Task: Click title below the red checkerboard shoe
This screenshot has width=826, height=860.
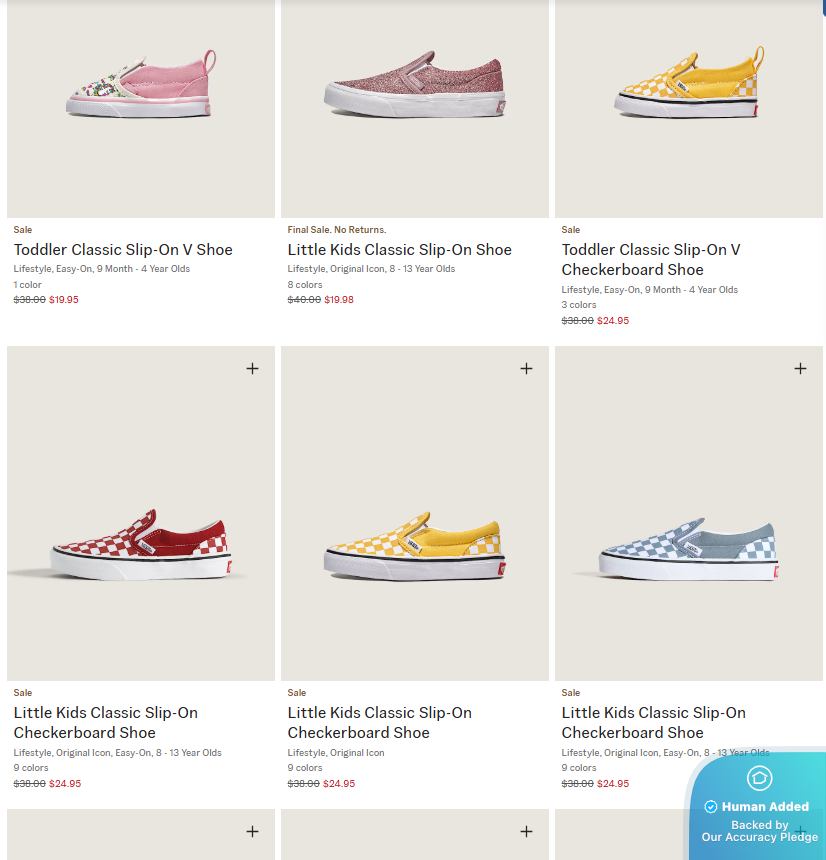Action: 106,722
